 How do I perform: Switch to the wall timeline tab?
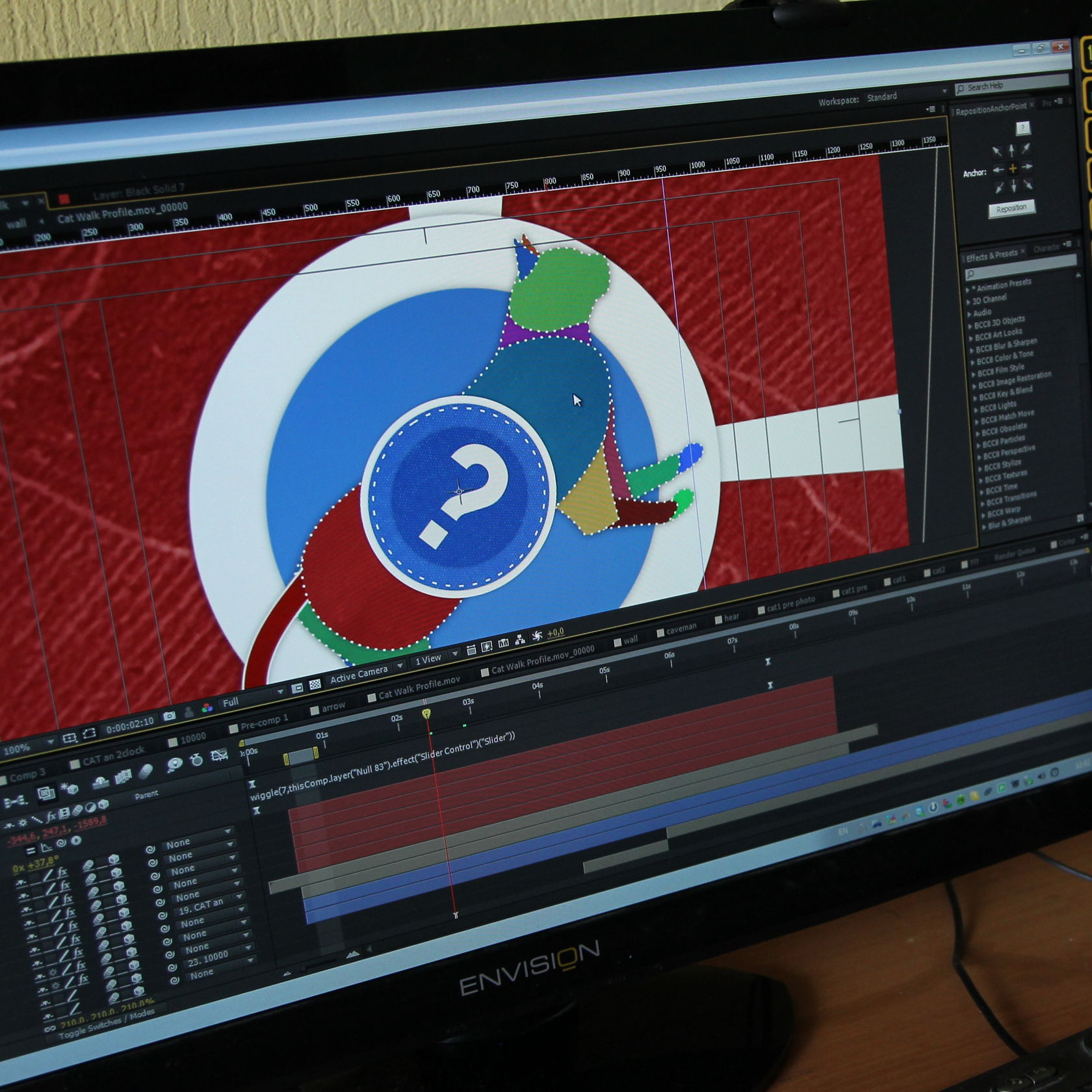click(x=627, y=641)
